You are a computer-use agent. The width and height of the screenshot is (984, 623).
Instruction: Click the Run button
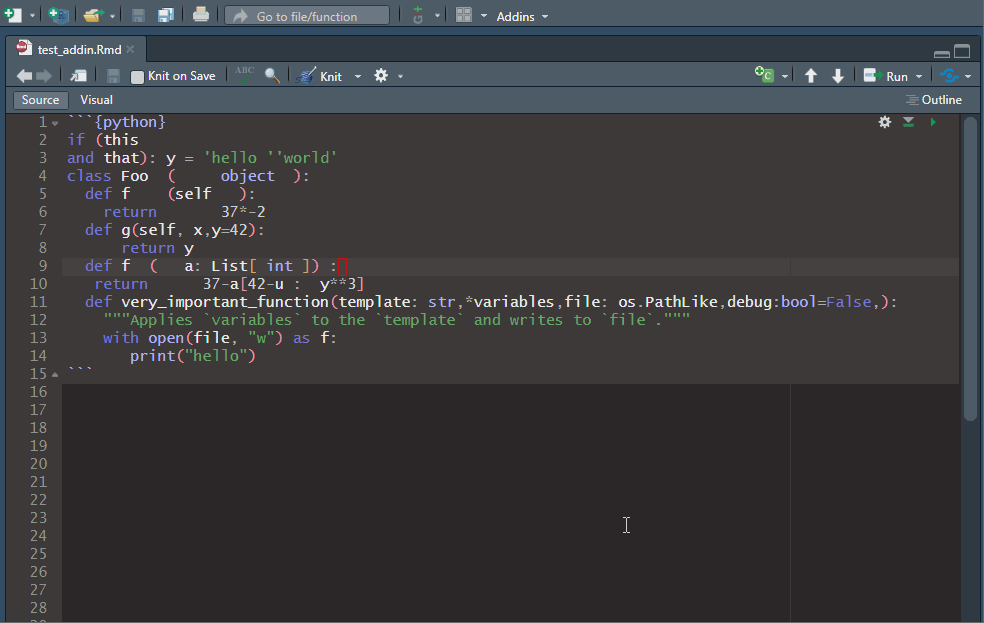pyautogui.click(x=885, y=76)
